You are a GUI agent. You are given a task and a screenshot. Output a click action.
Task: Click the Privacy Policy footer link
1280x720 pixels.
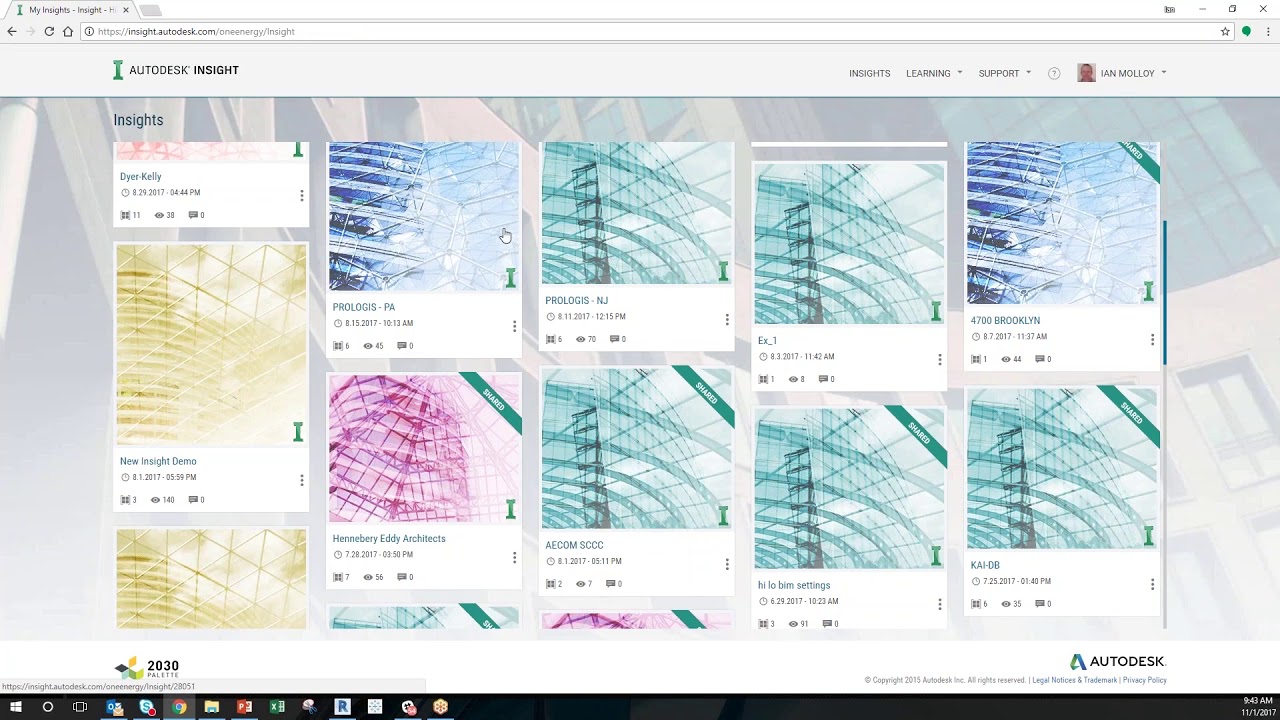click(x=1144, y=680)
